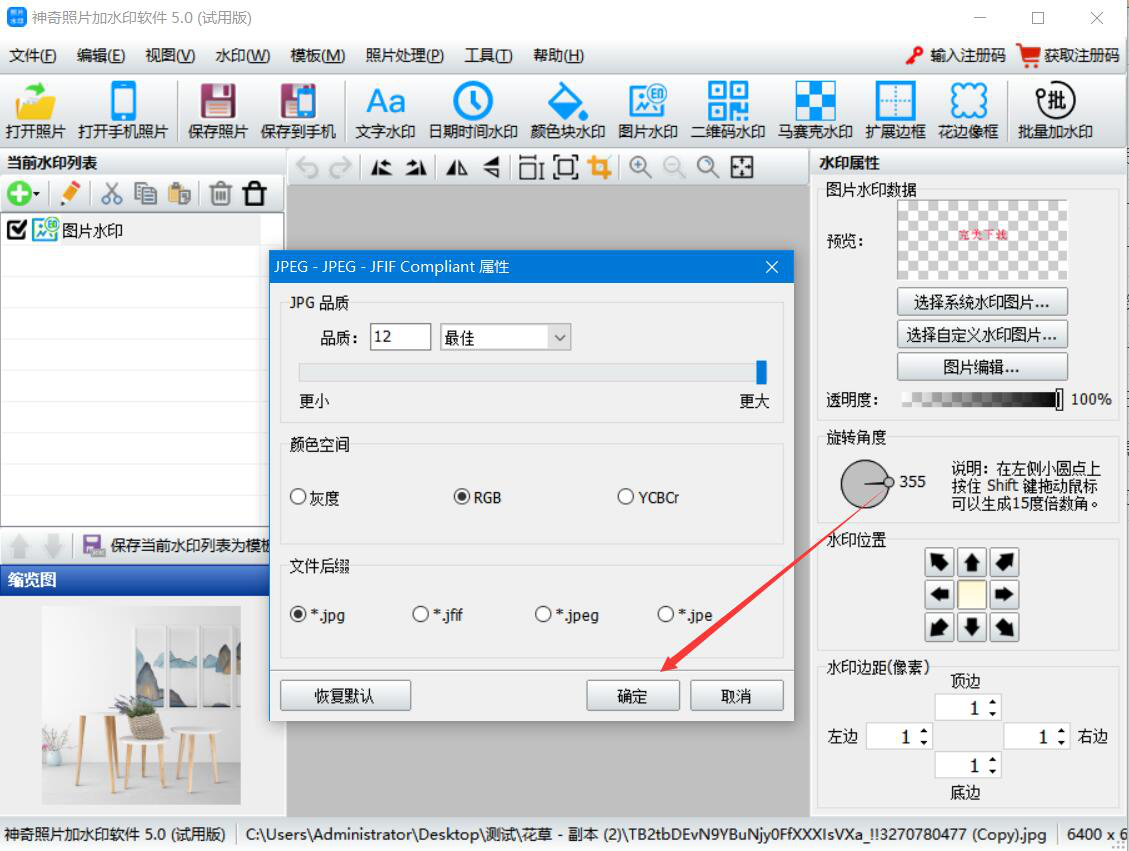Viewport: 1129px width, 851px height.
Task: Open the 工具(T) menu
Action: click(x=488, y=55)
